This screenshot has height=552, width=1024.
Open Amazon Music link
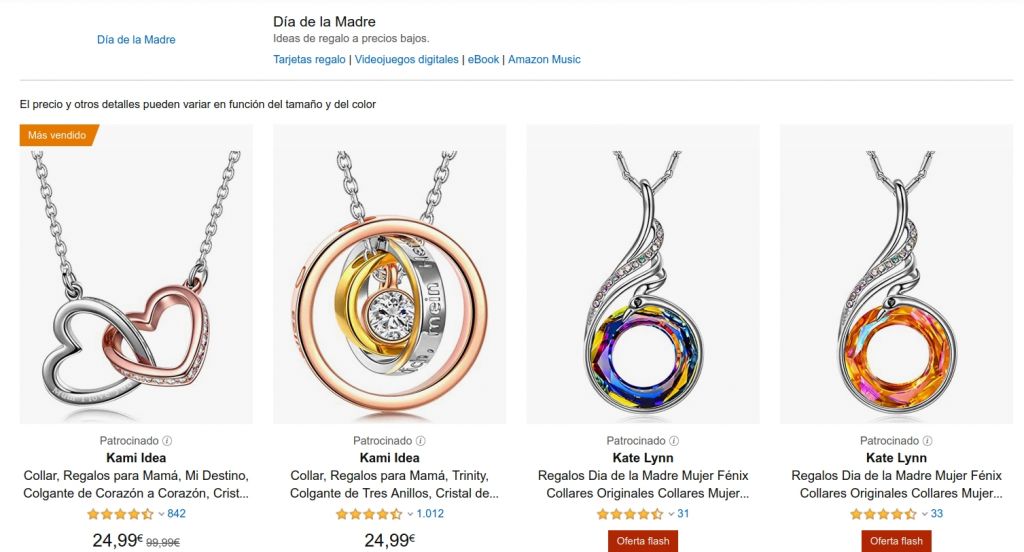pos(544,59)
